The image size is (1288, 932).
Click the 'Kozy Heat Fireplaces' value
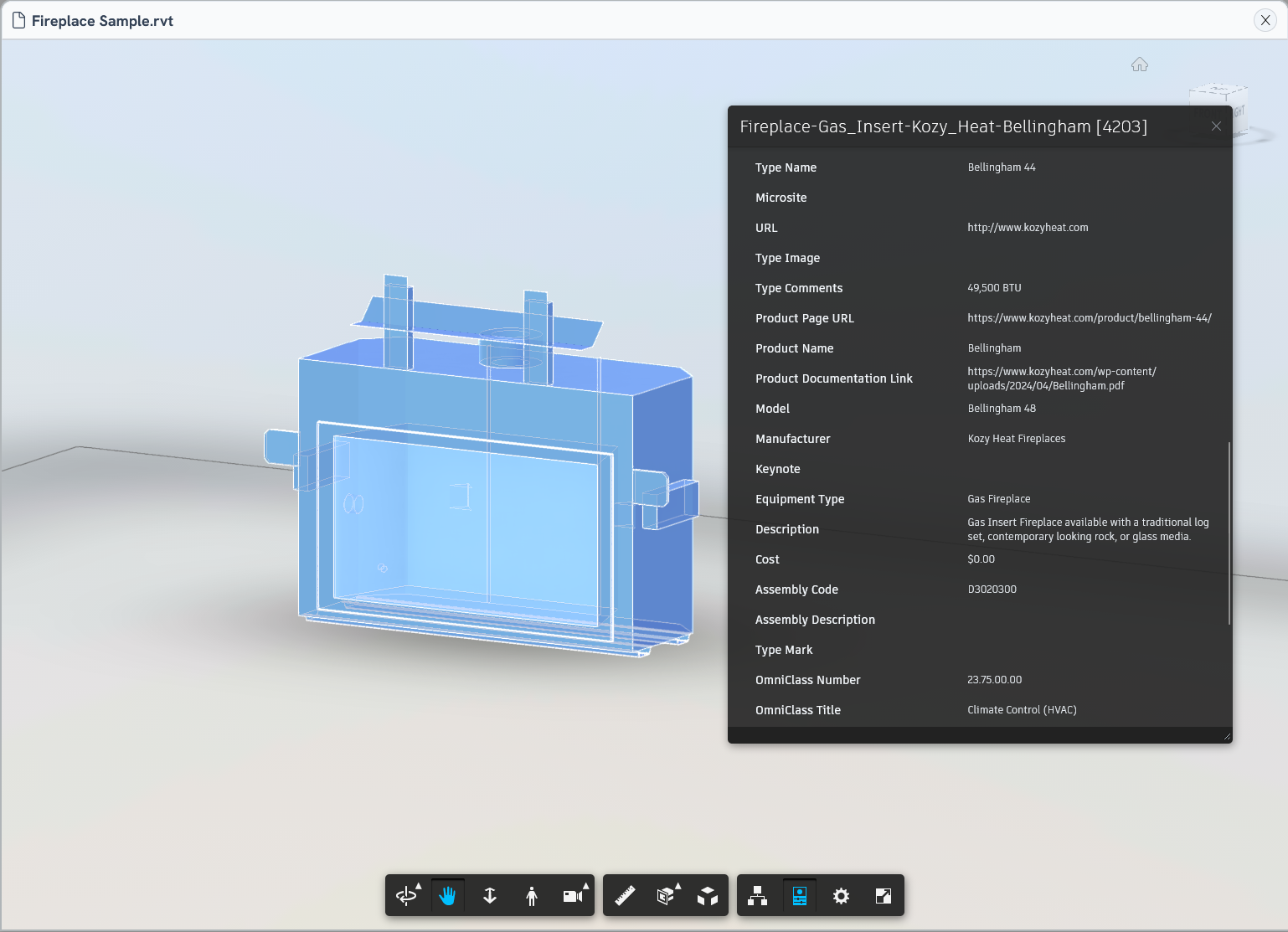click(x=1017, y=439)
